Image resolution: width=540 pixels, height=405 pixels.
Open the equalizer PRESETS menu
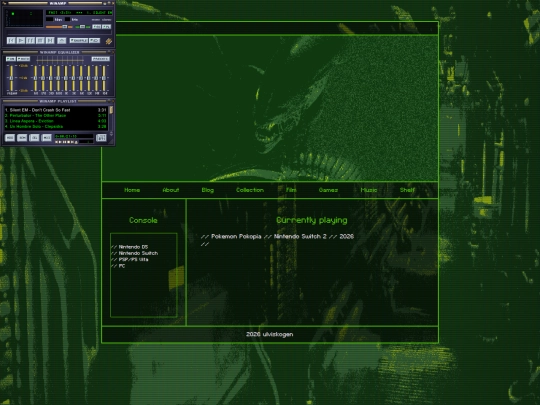pos(101,59)
